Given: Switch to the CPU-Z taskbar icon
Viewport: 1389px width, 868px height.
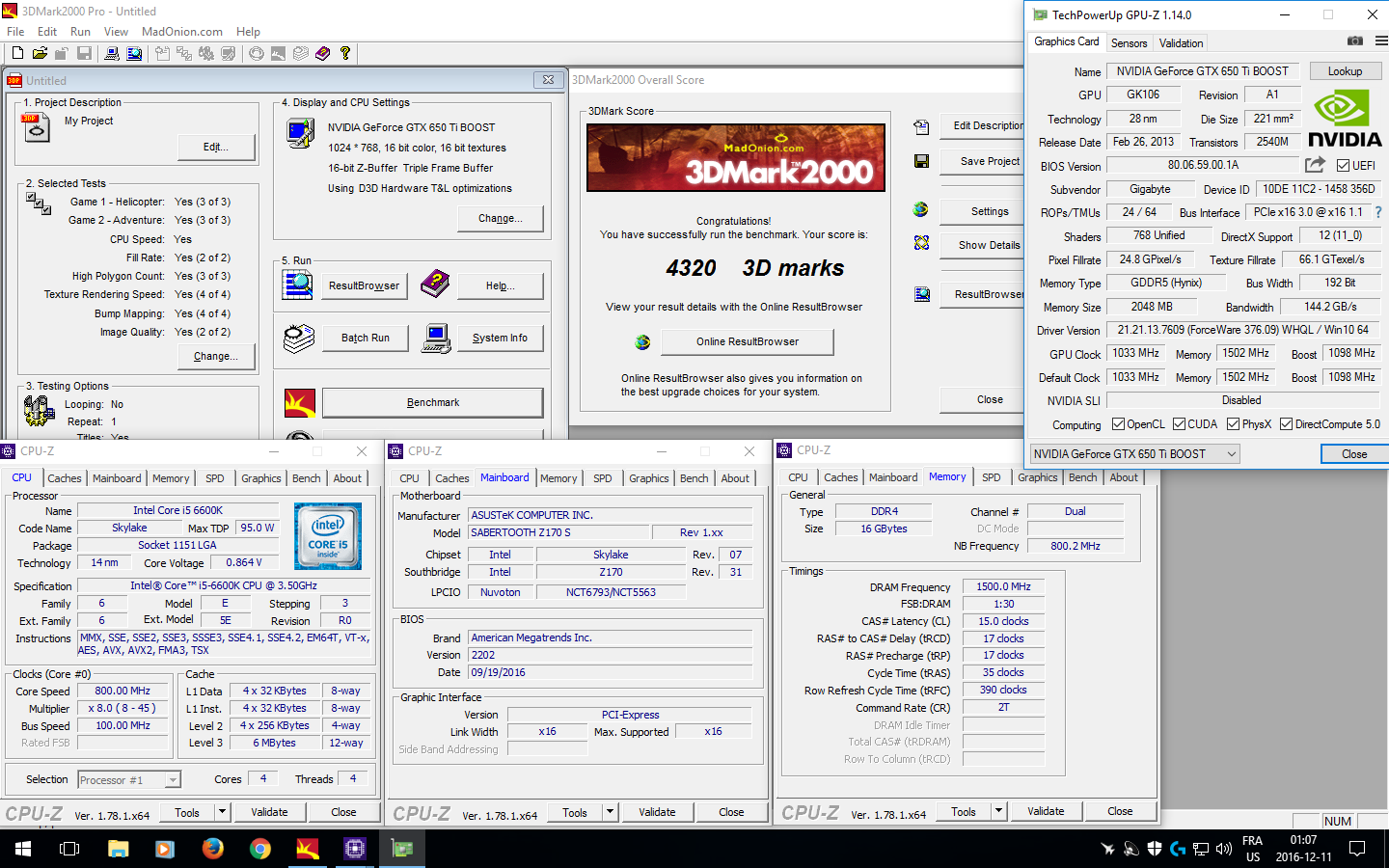Looking at the screenshot, I should pyautogui.click(x=354, y=849).
